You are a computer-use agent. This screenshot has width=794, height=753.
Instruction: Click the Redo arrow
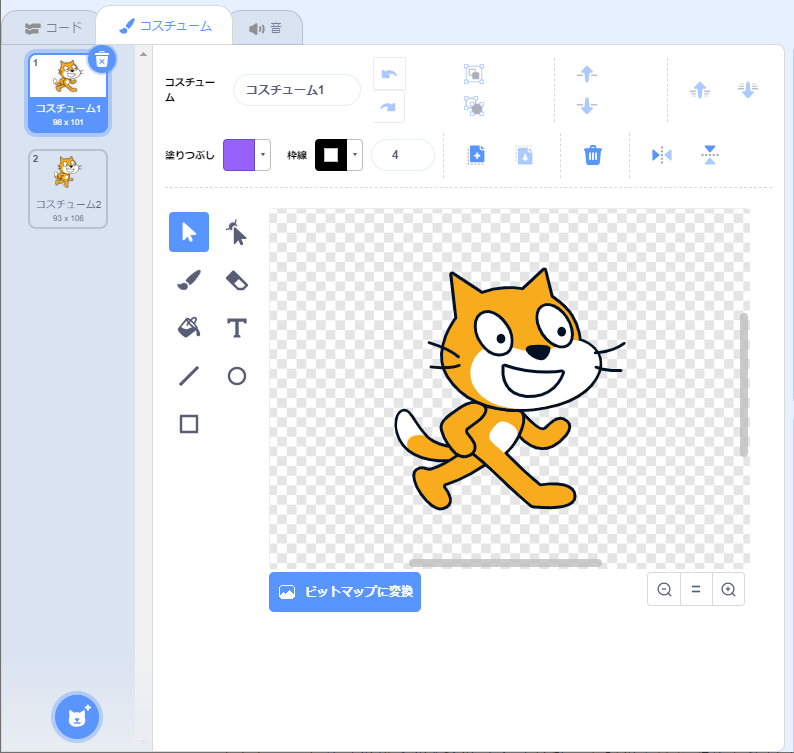pyautogui.click(x=389, y=107)
